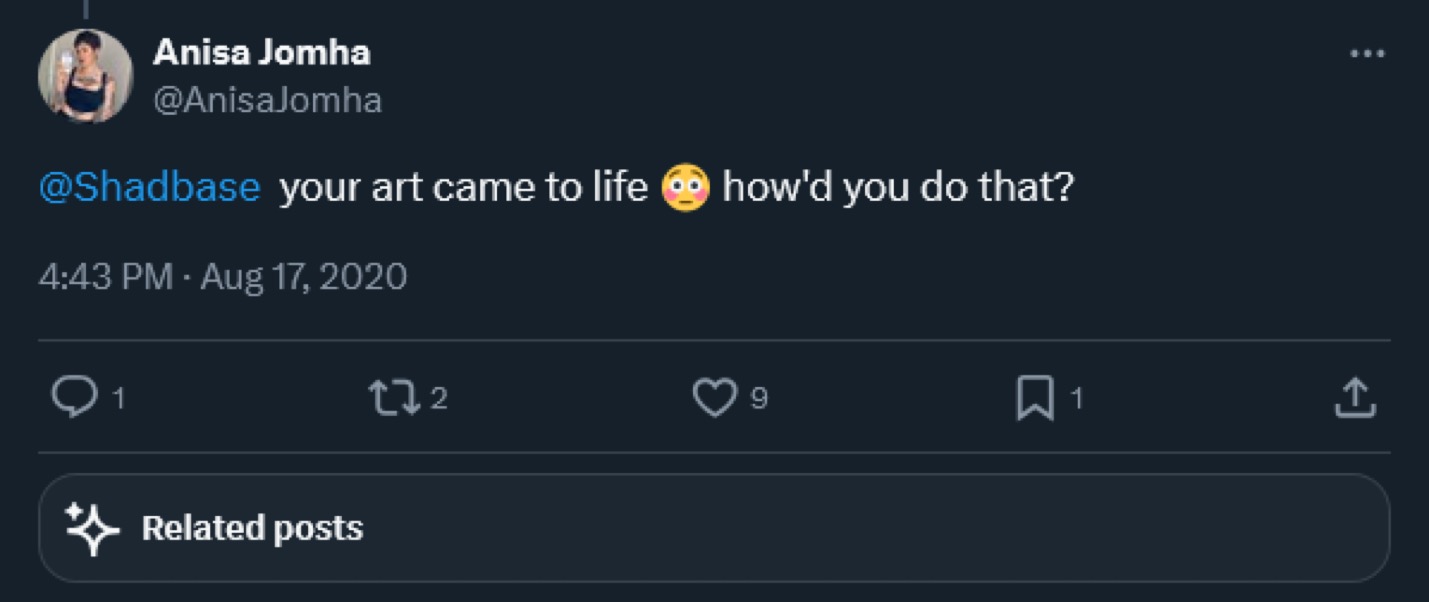Open the @AnisaJomha handle link
The width and height of the screenshot is (1429, 602).
click(x=267, y=100)
